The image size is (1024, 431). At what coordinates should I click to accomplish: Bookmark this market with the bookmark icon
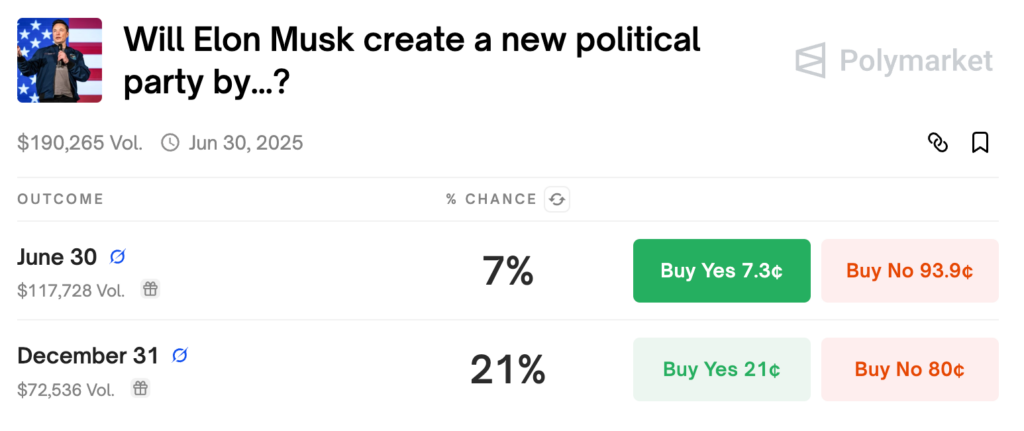pos(980,142)
